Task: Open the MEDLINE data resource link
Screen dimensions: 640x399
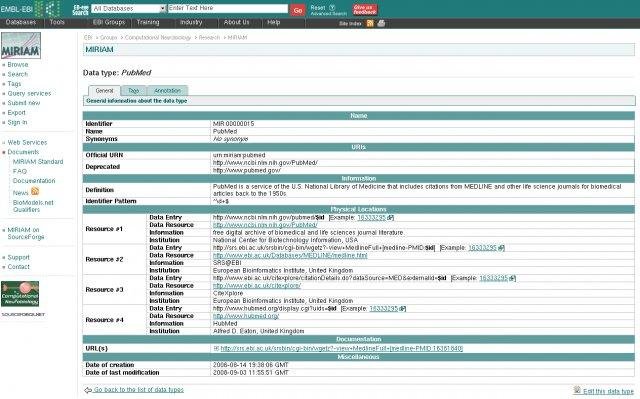Action: pos(290,255)
